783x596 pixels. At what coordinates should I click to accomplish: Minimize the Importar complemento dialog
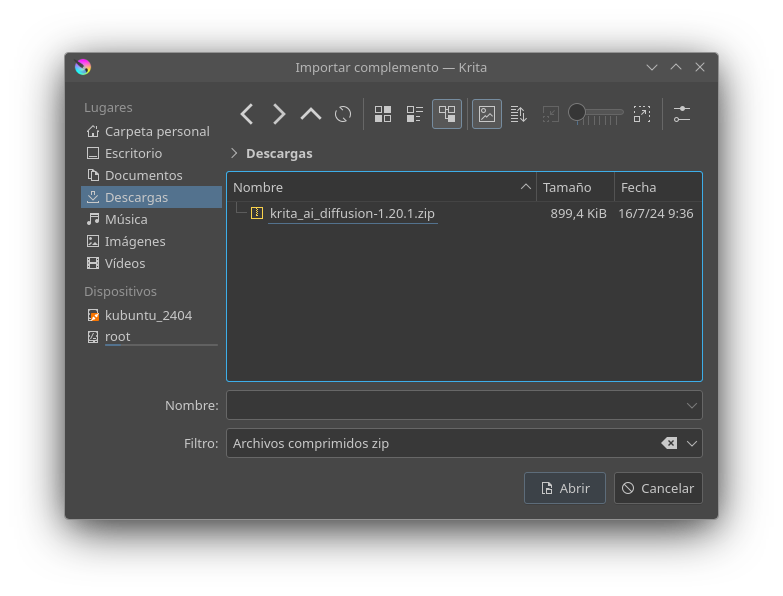pos(652,67)
